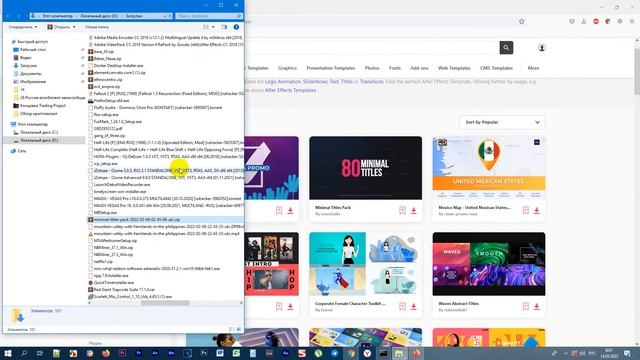This screenshot has height=360, width=640.
Task: Download the Mexico Map item
Action: tap(537, 211)
